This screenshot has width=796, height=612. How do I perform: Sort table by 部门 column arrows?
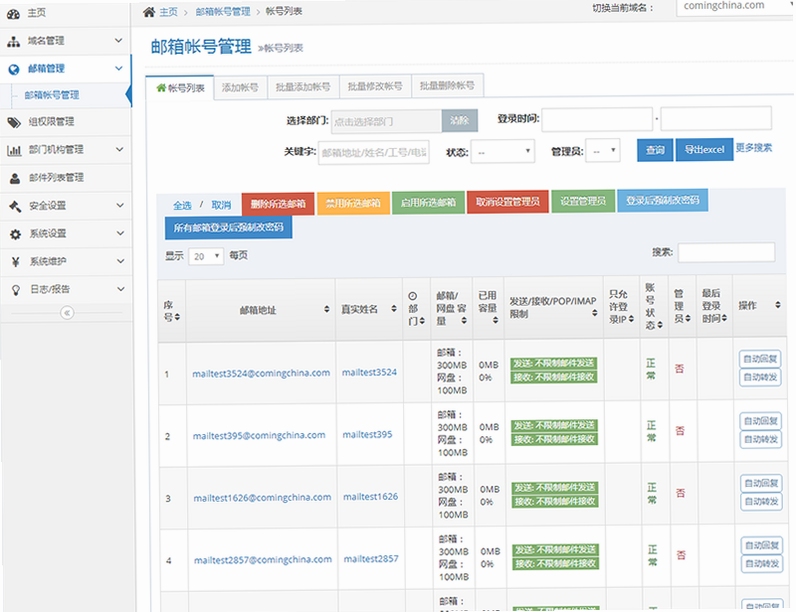coord(422,321)
